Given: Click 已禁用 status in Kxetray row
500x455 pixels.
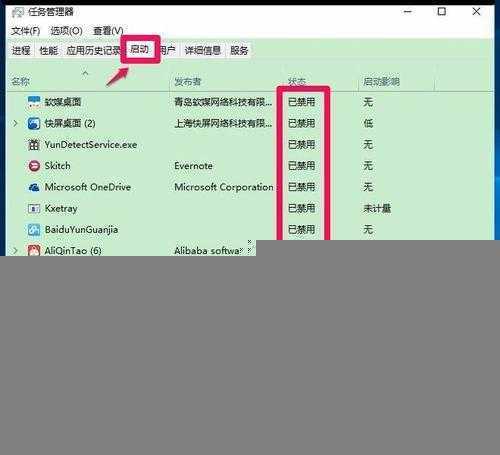Looking at the screenshot, I should coord(302,209).
